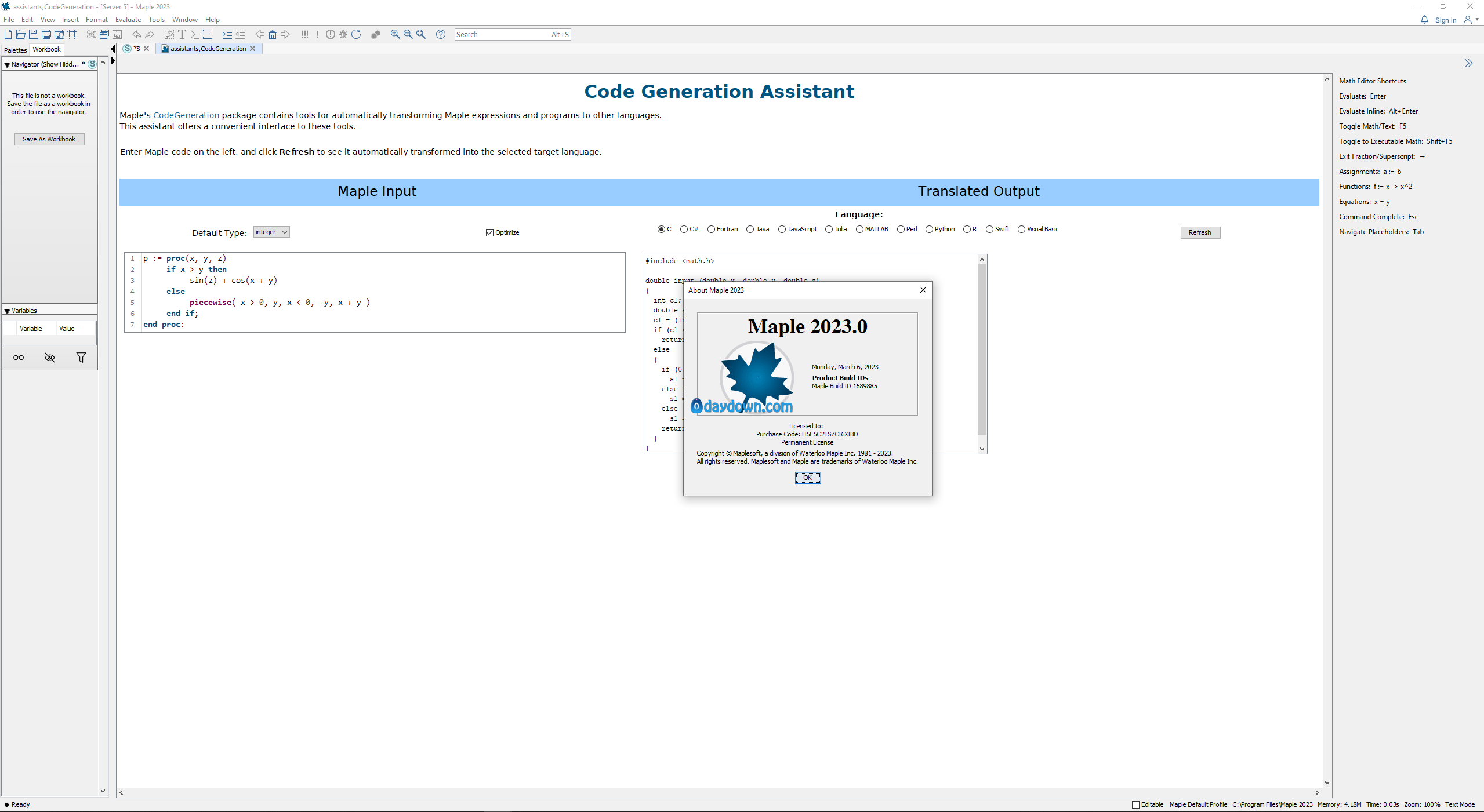Image resolution: width=1484 pixels, height=812 pixels.
Task: Open the Default Type integer dropdown
Action: (x=271, y=232)
